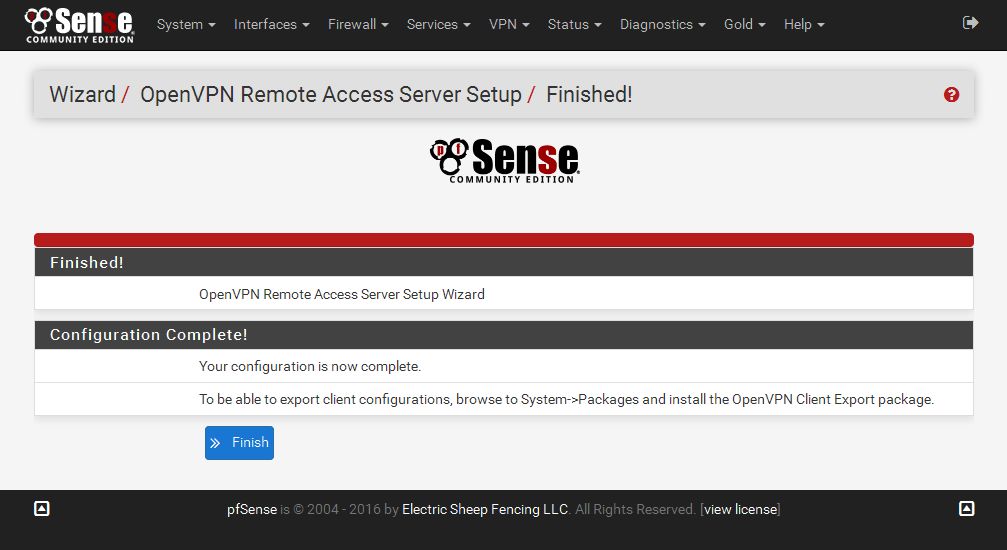
Task: Expand the Services menu
Action: point(439,24)
